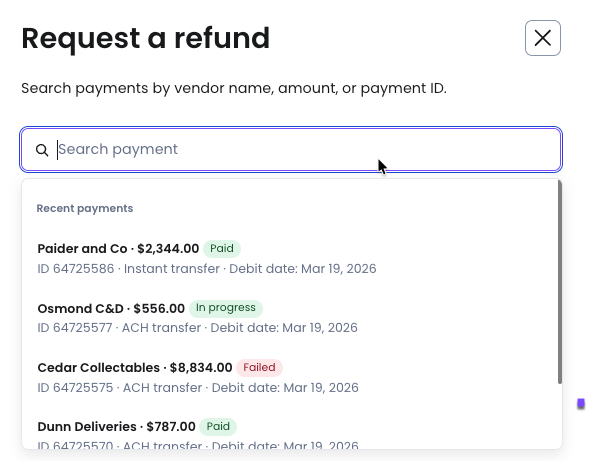Close the Request a refund dialog
Image resolution: width=600 pixels, height=461 pixels.
coord(542,38)
